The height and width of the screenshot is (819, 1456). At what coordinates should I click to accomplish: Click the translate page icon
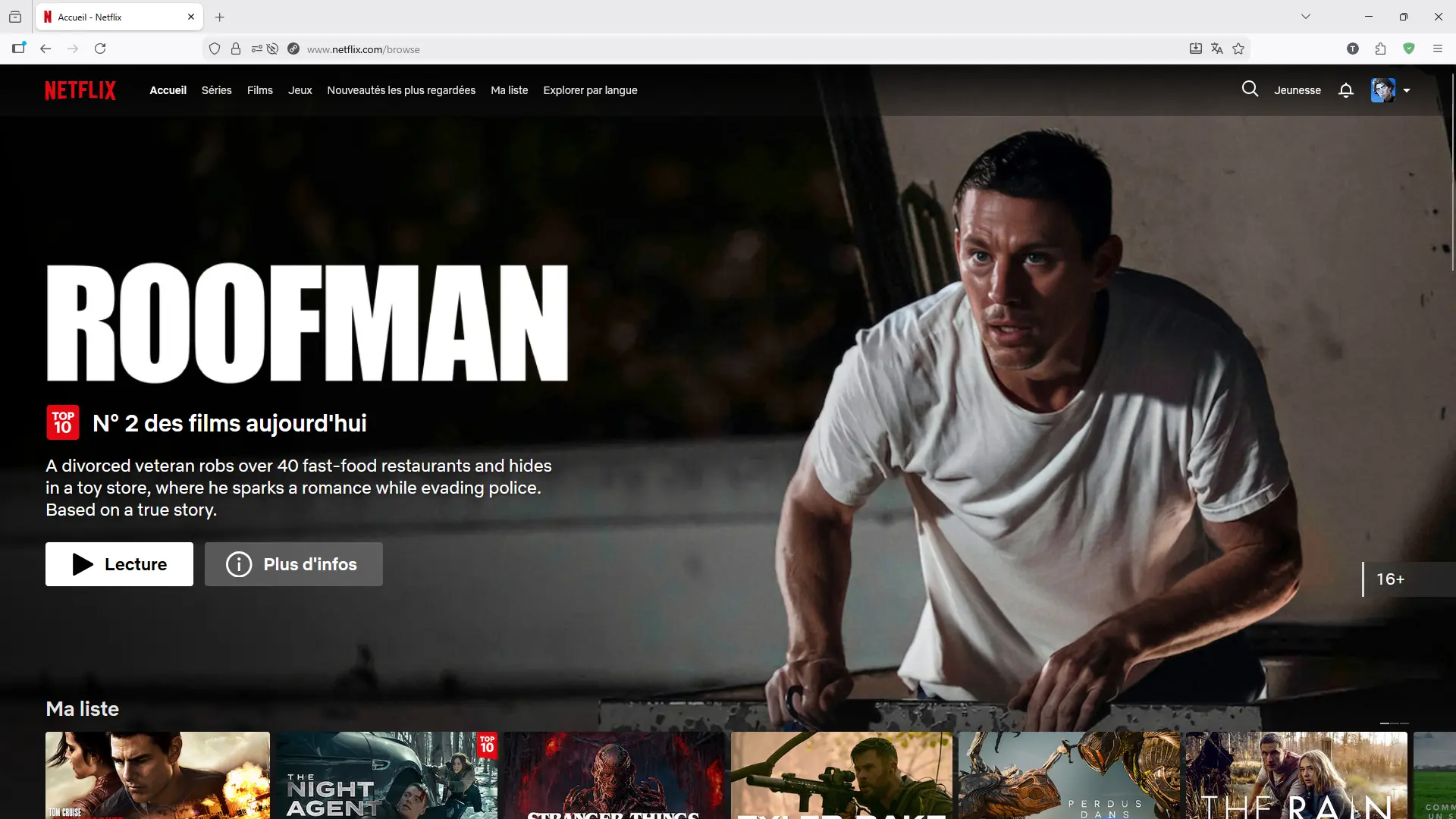coord(1217,49)
